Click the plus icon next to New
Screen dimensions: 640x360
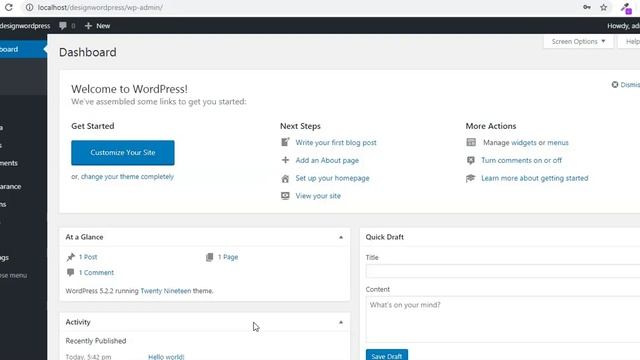click(88, 26)
